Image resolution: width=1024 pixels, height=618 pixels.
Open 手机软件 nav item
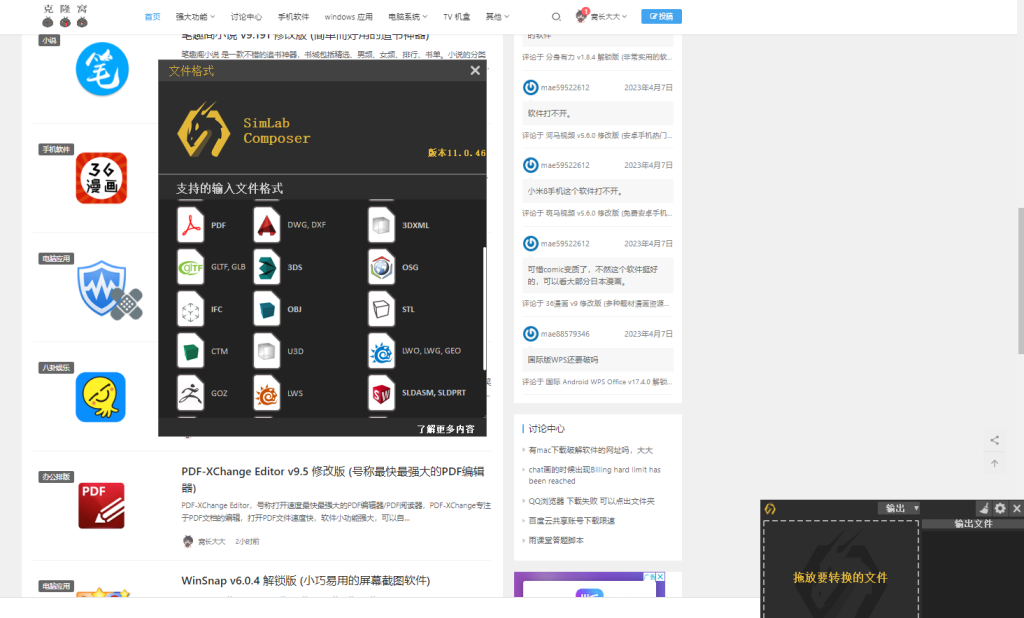coord(293,16)
